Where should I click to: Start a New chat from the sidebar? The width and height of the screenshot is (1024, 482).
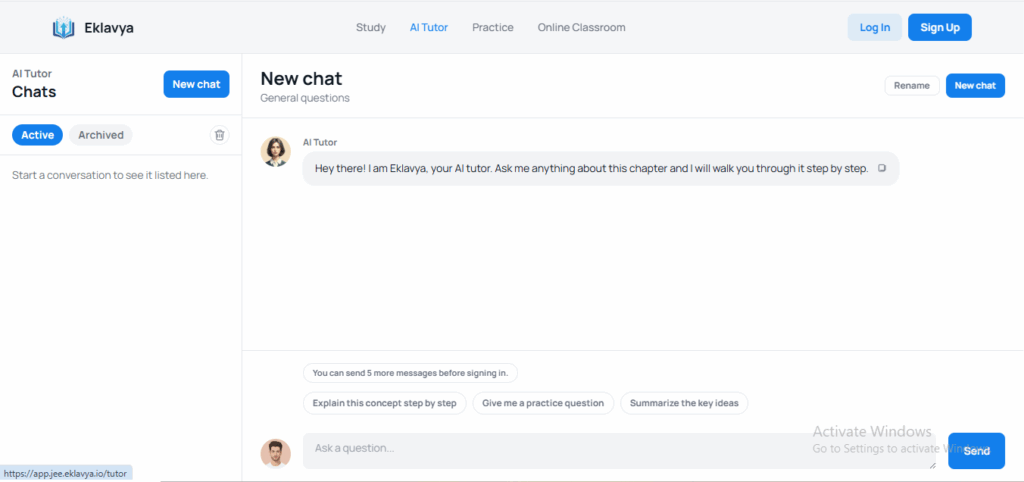196,84
